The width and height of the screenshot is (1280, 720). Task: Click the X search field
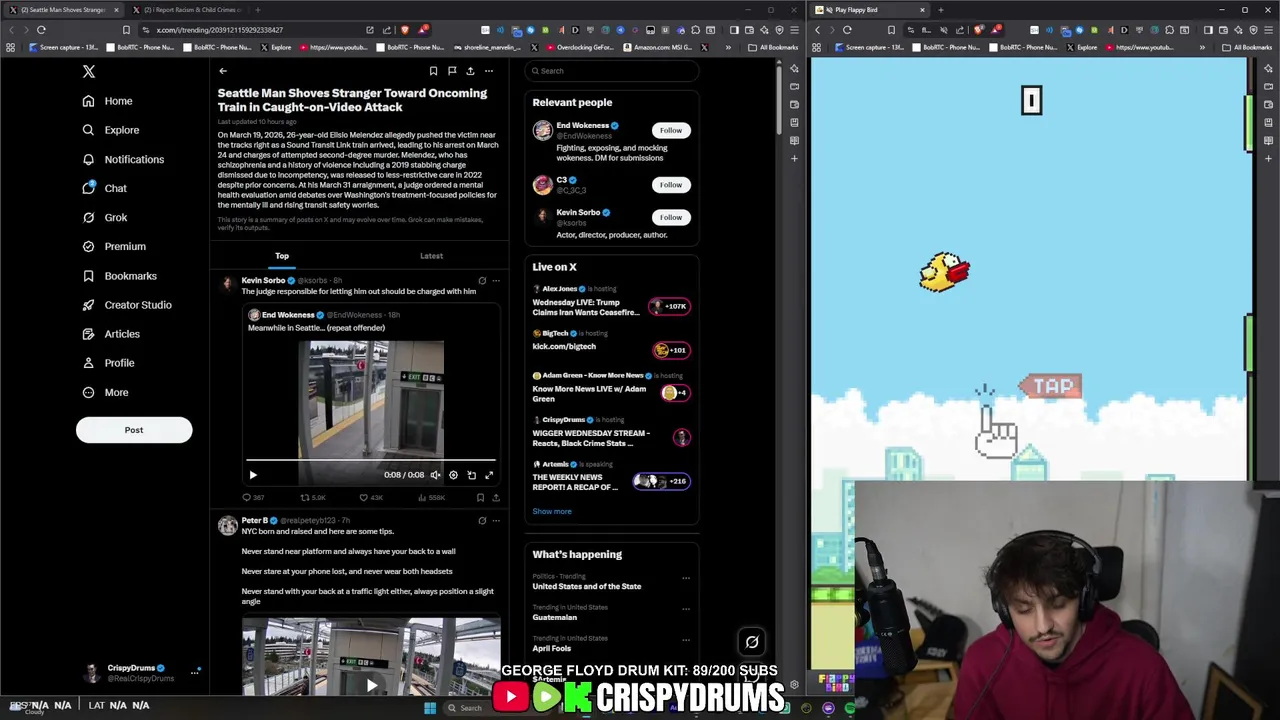pyautogui.click(x=611, y=71)
